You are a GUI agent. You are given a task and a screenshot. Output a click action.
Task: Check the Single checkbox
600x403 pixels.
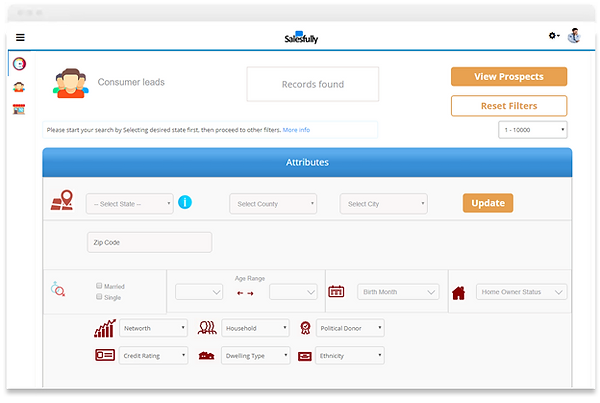tap(99, 297)
